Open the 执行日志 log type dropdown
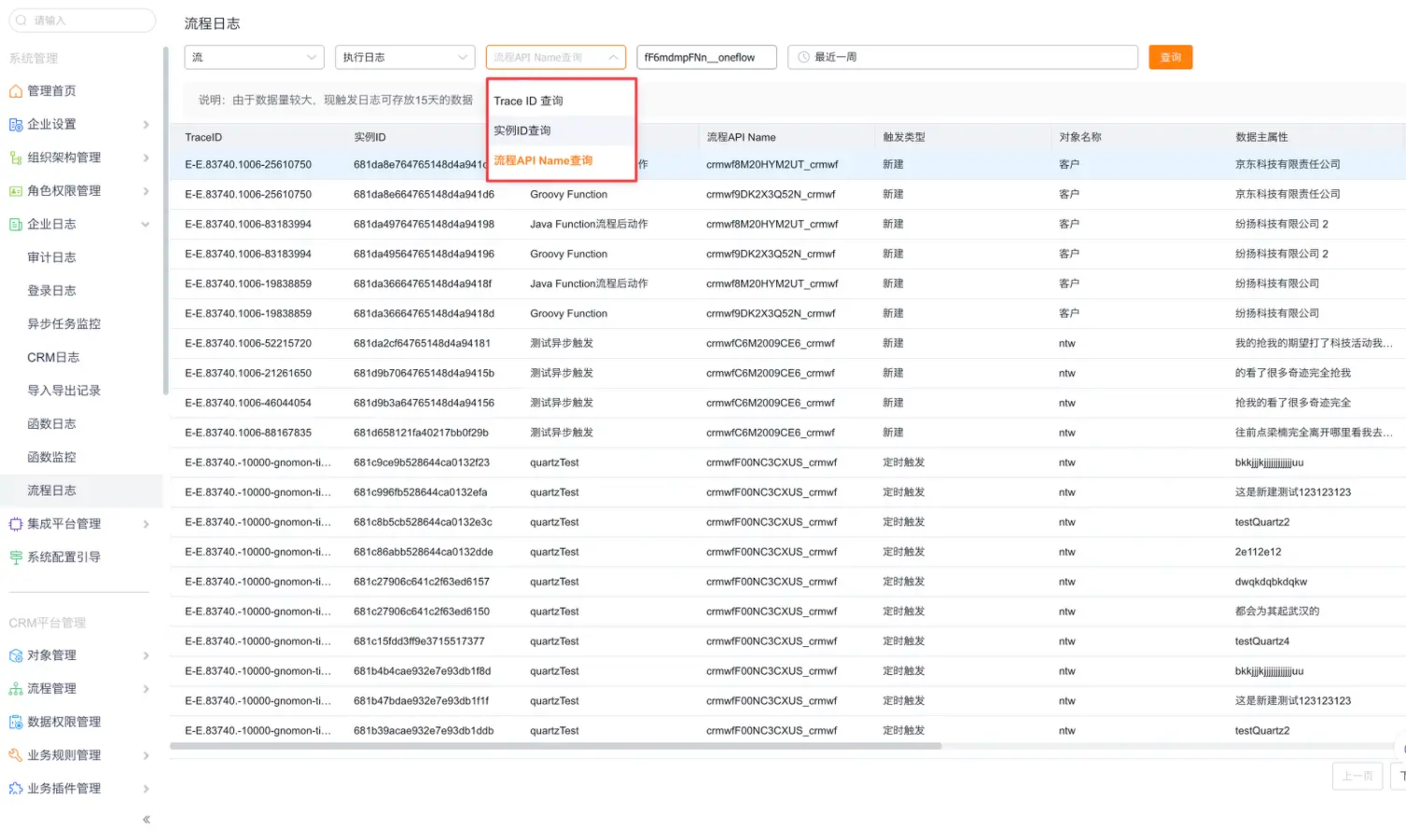1406x840 pixels. [x=404, y=57]
